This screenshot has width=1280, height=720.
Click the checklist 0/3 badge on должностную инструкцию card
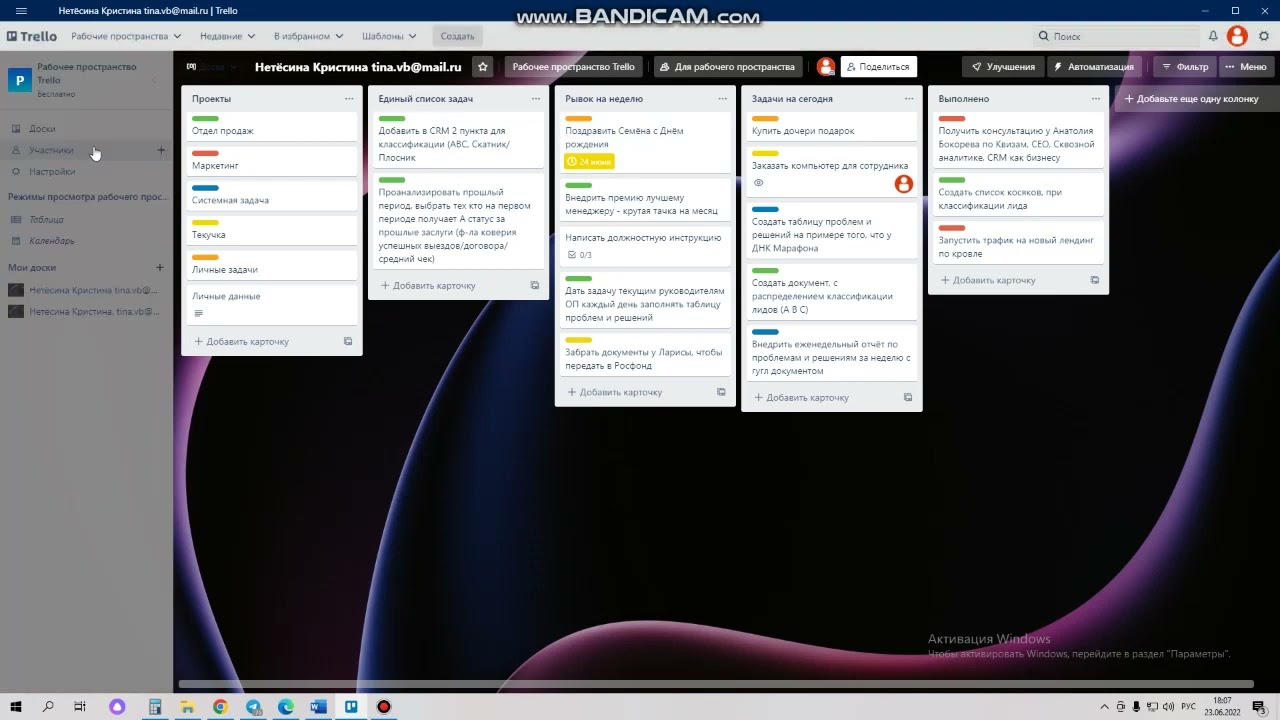579,255
